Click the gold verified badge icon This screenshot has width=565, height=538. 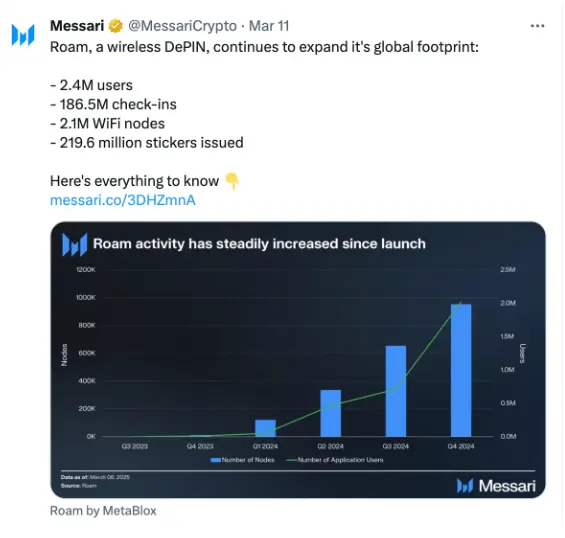coord(115,26)
